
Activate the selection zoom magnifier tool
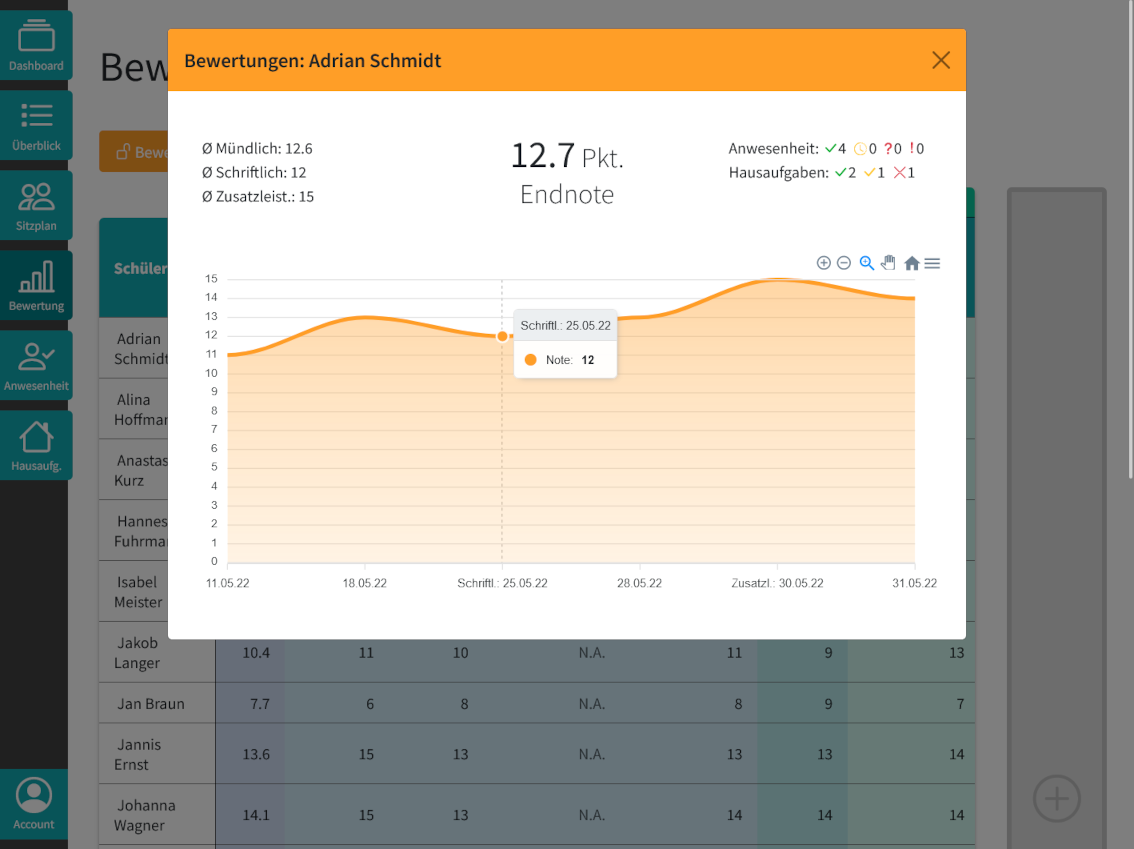coord(867,263)
